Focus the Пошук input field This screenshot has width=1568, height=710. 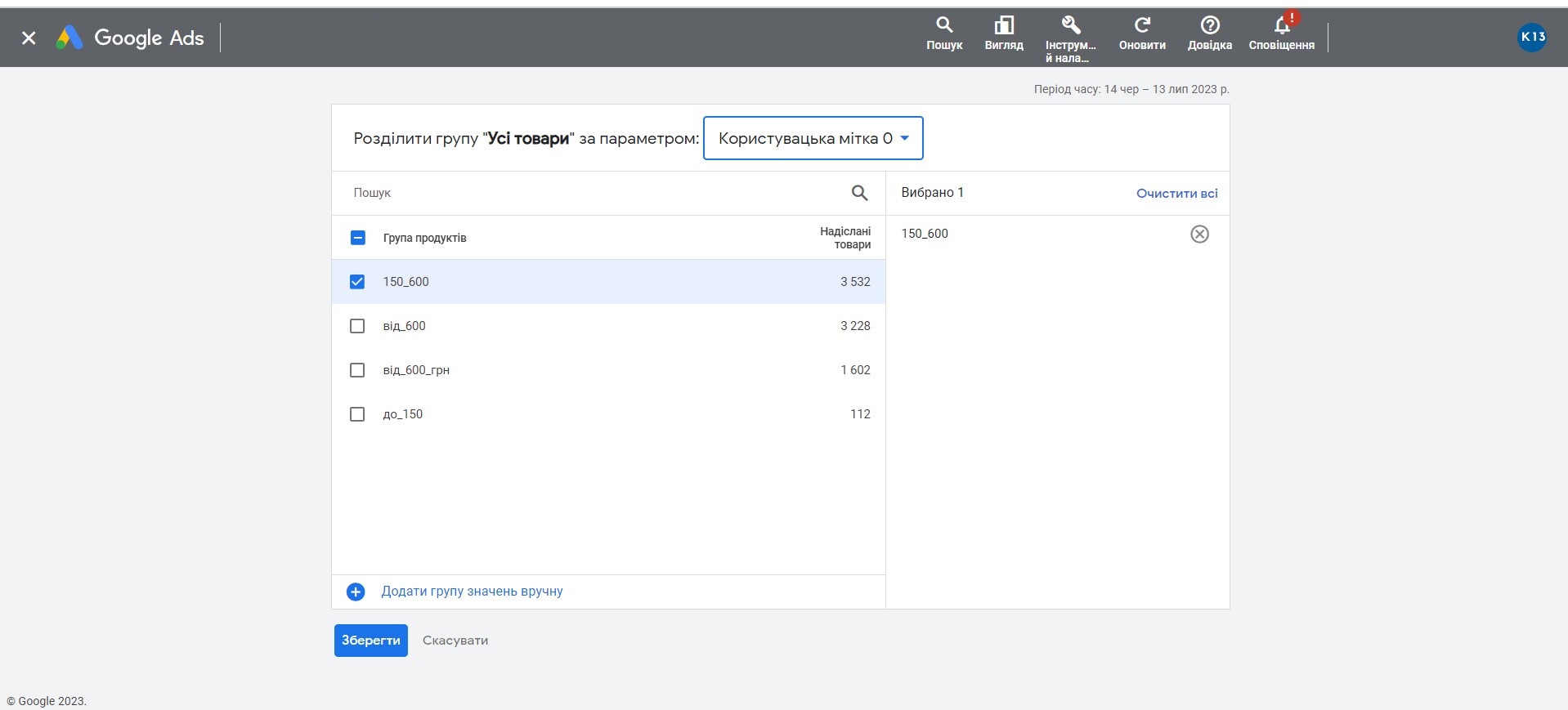[x=597, y=193]
